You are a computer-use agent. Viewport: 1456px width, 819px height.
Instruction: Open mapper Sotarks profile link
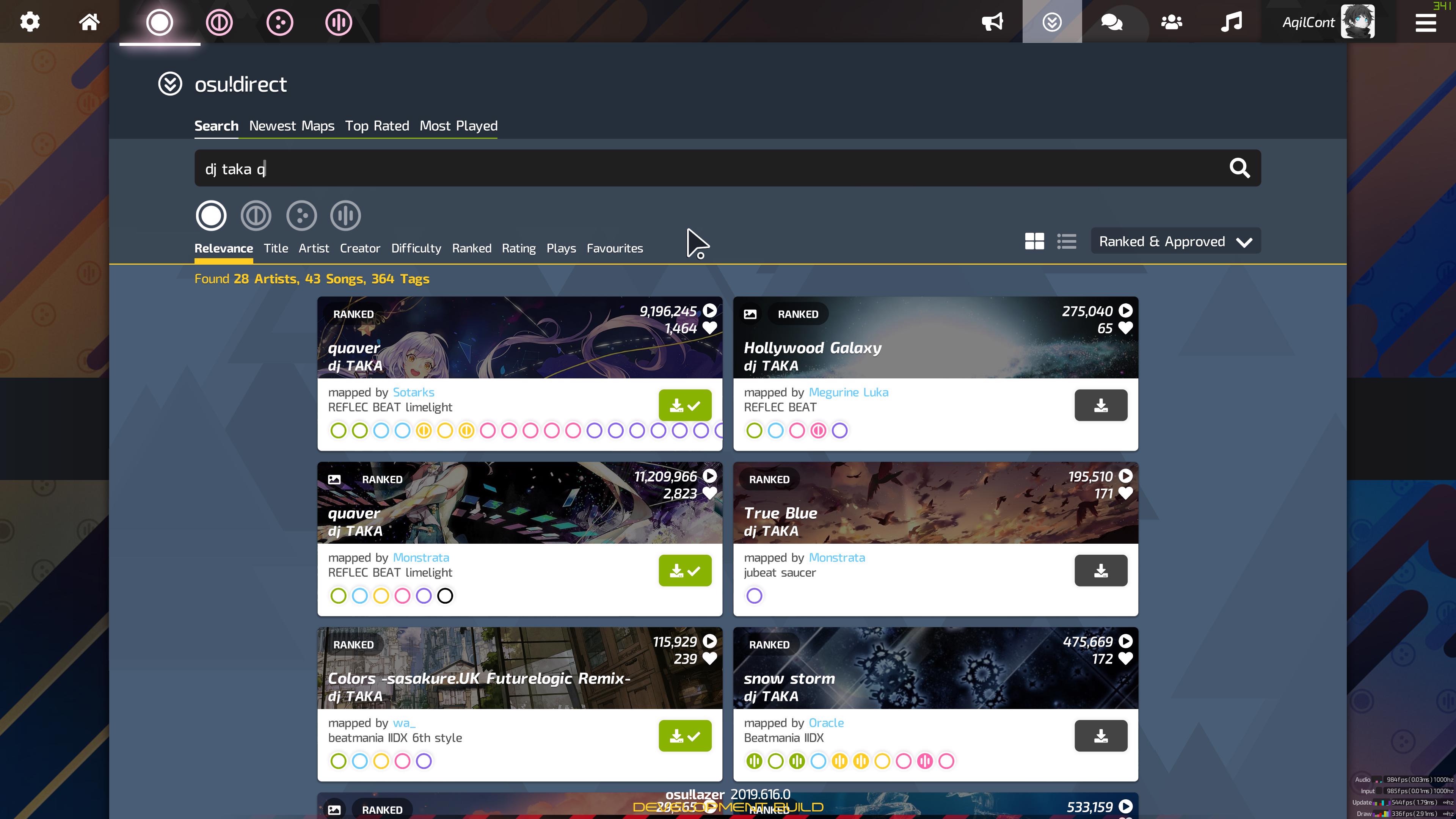tap(414, 392)
